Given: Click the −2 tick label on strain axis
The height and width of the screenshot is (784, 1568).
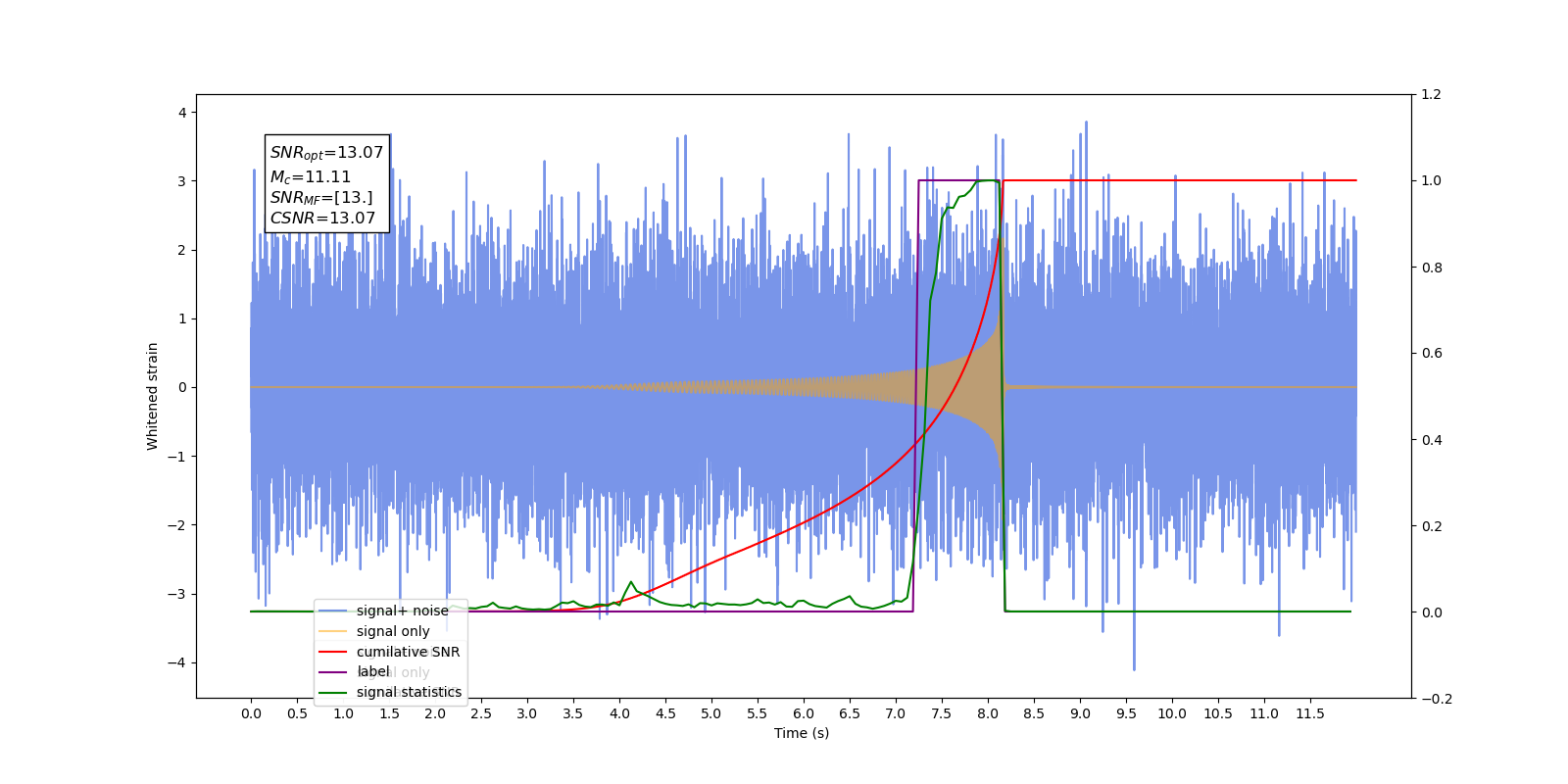Looking at the screenshot, I should (176, 525).
